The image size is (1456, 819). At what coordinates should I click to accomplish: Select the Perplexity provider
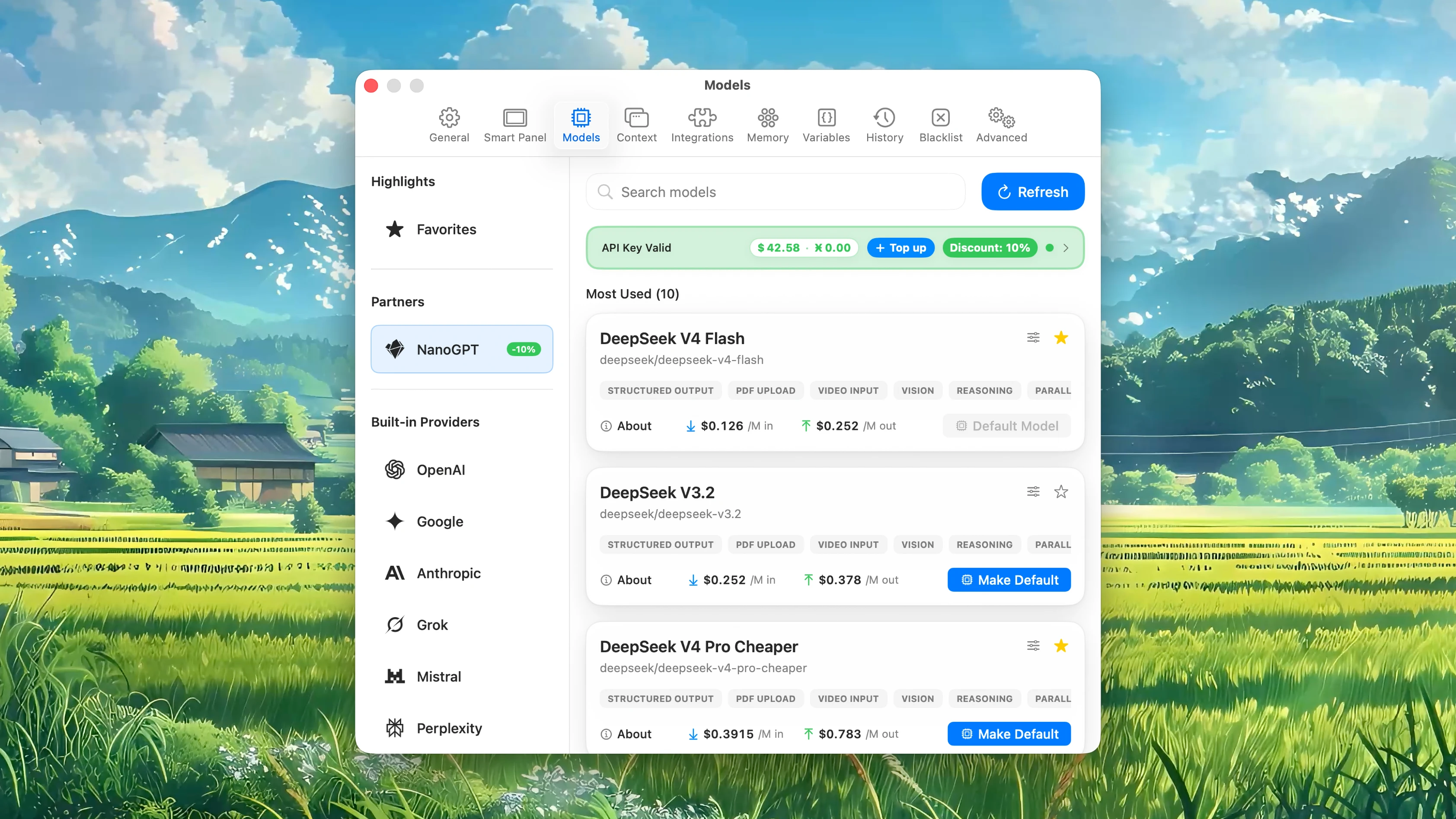tap(462, 728)
